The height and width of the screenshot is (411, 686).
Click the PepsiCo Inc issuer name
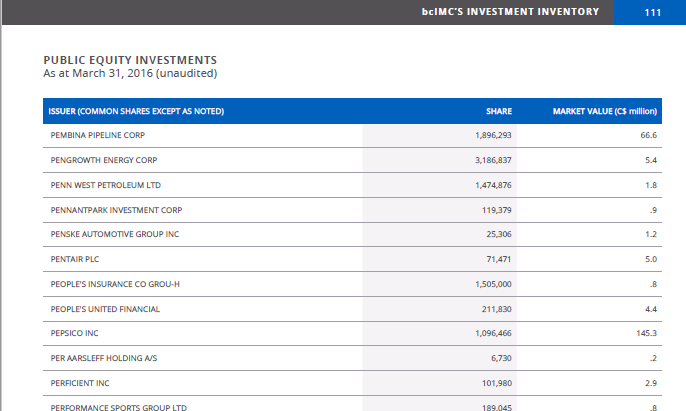[x=75, y=333]
